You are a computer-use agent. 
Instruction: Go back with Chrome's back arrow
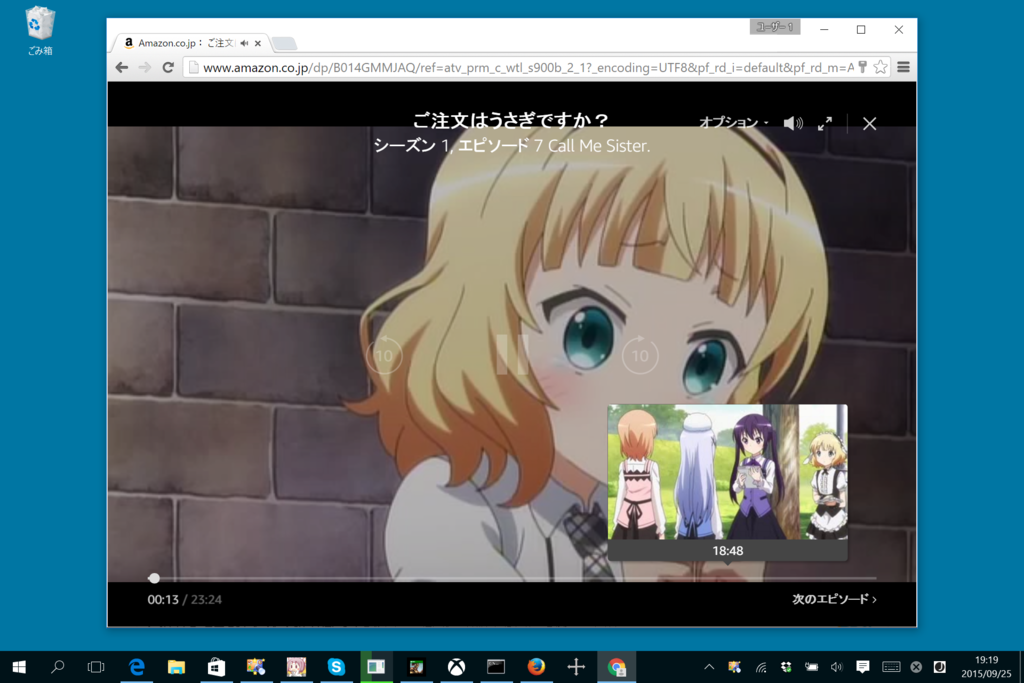coord(122,67)
